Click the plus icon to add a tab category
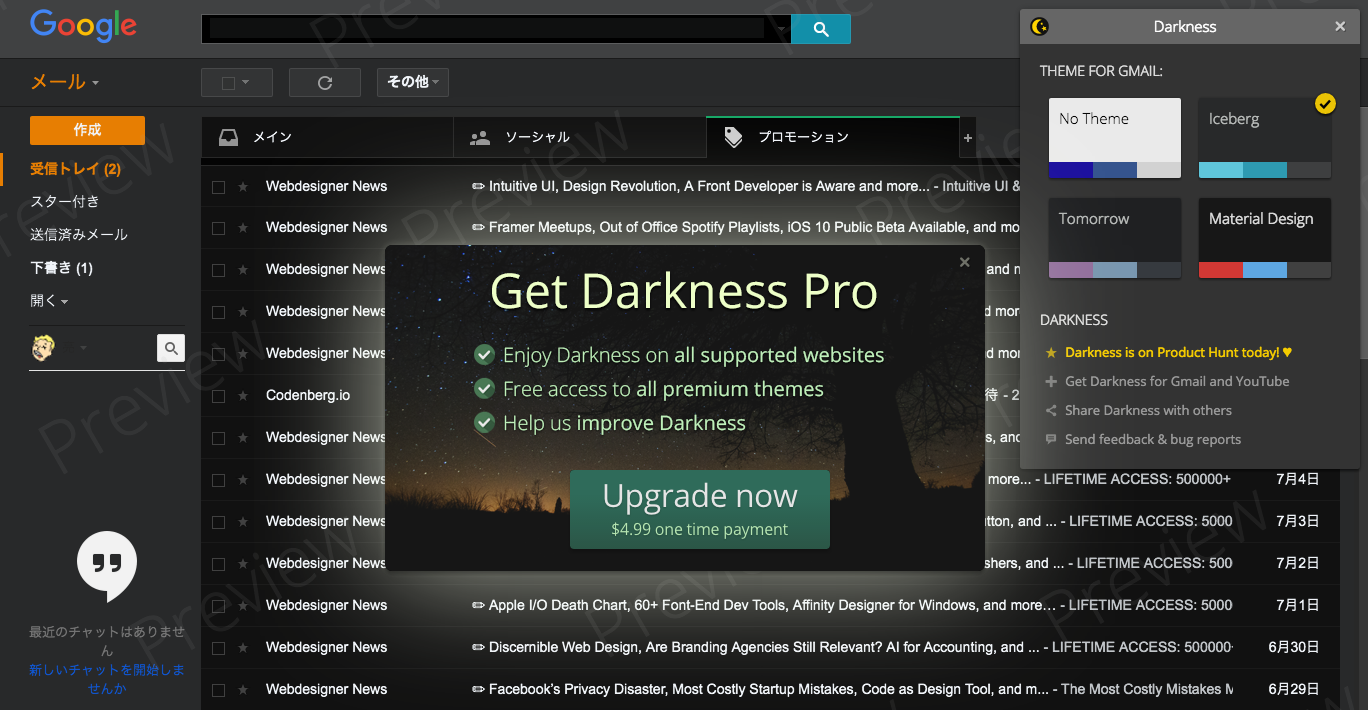1368x710 pixels. coord(968,136)
